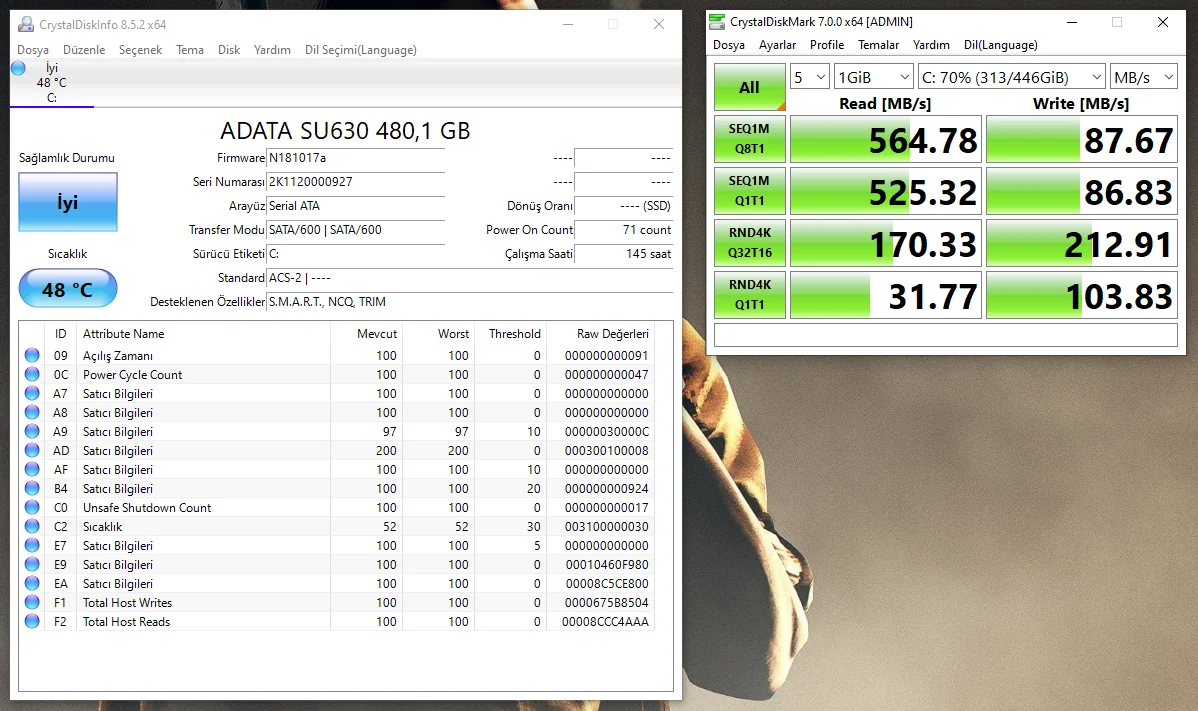This screenshot has width=1198, height=711.
Task: Click the RND4K Q32T16 write result 212.91
Action: [1082, 244]
